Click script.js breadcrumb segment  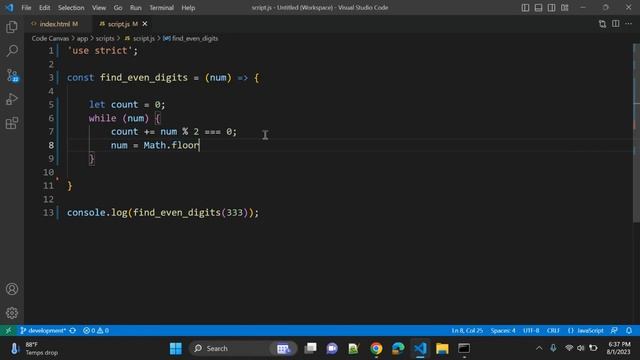coord(140,38)
